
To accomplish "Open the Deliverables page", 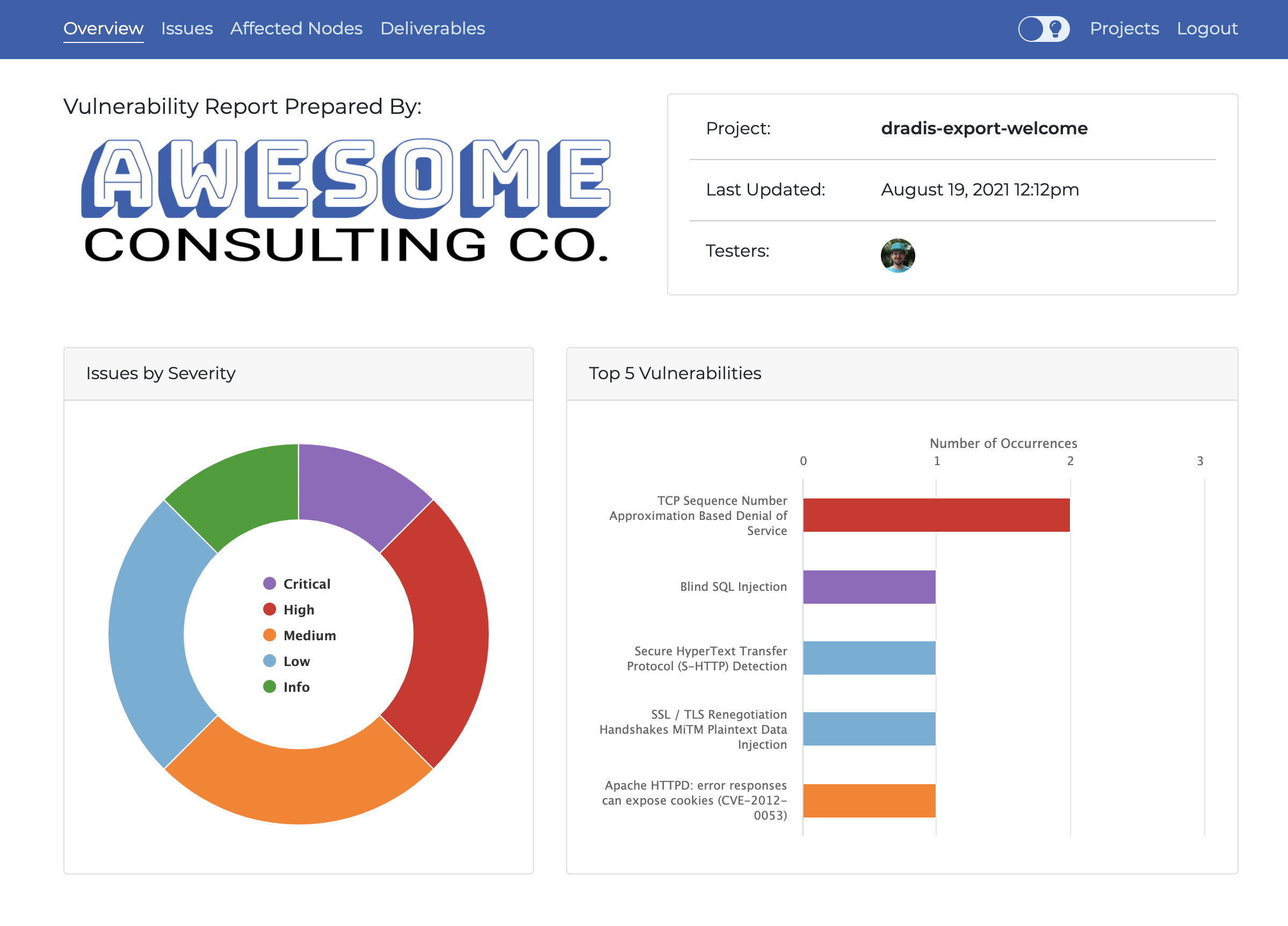I will [432, 28].
